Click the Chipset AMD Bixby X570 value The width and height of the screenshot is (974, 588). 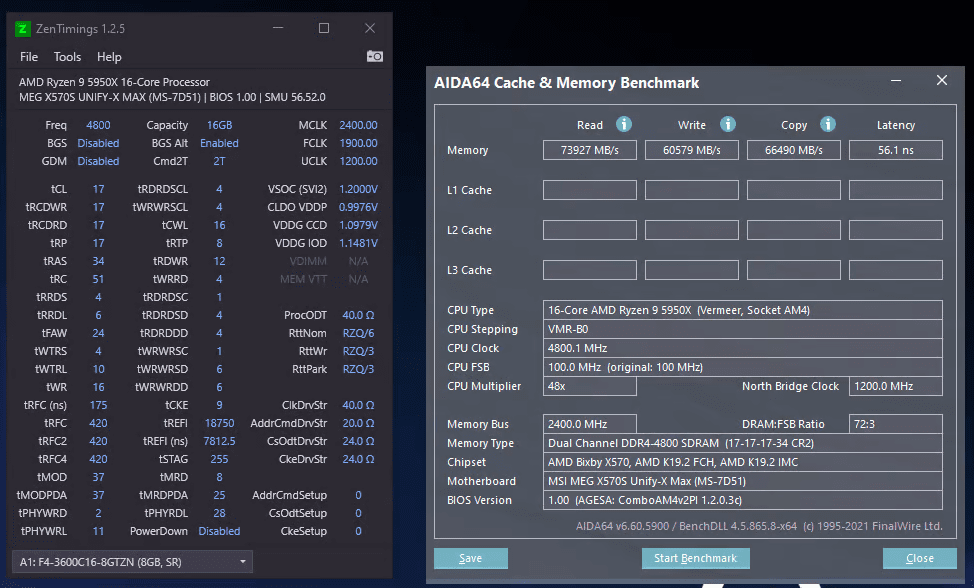click(x=742, y=462)
